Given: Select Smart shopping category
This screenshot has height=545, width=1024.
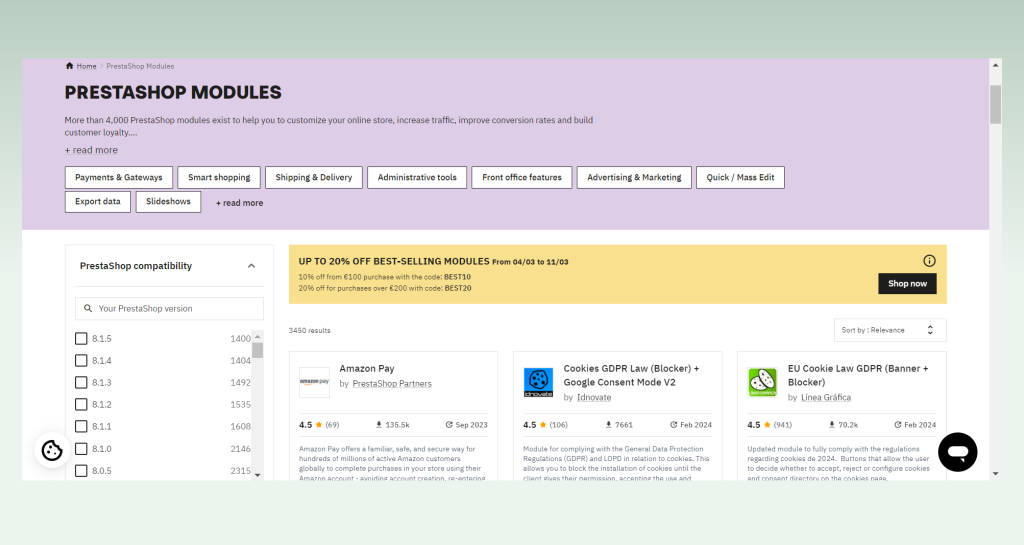Looking at the screenshot, I should point(219,178).
